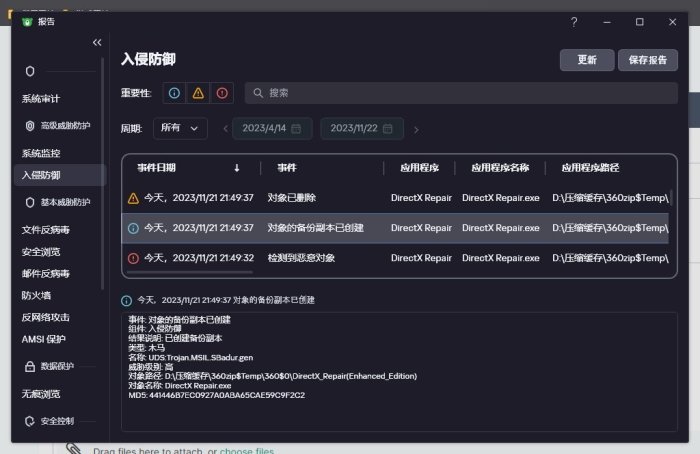Click shield icon of first sidebar section
700x454 pixels.
30,71
